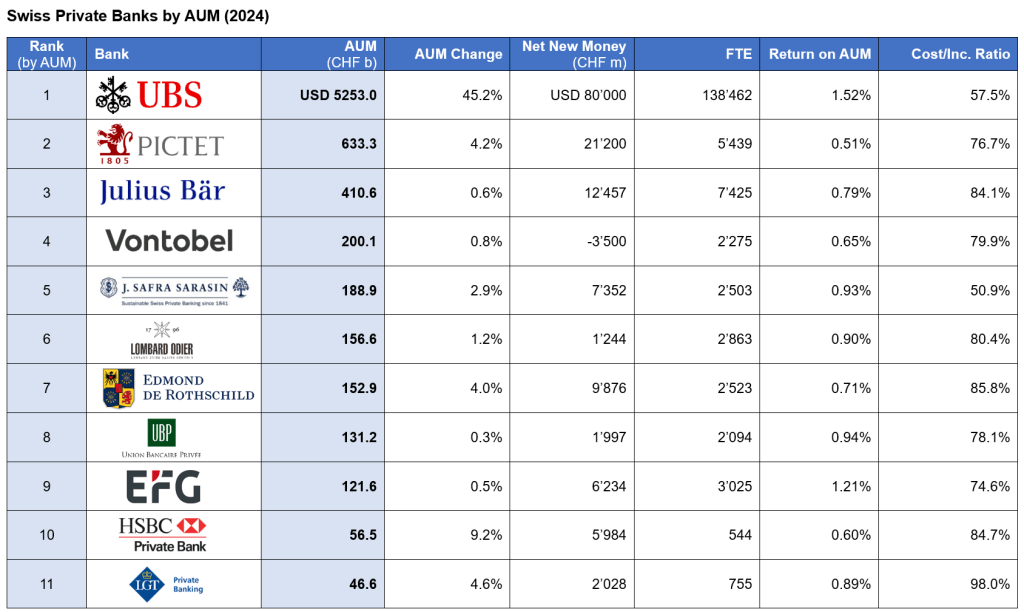Select the Net New Money header
This screenshot has width=1024, height=612.
click(x=574, y=54)
